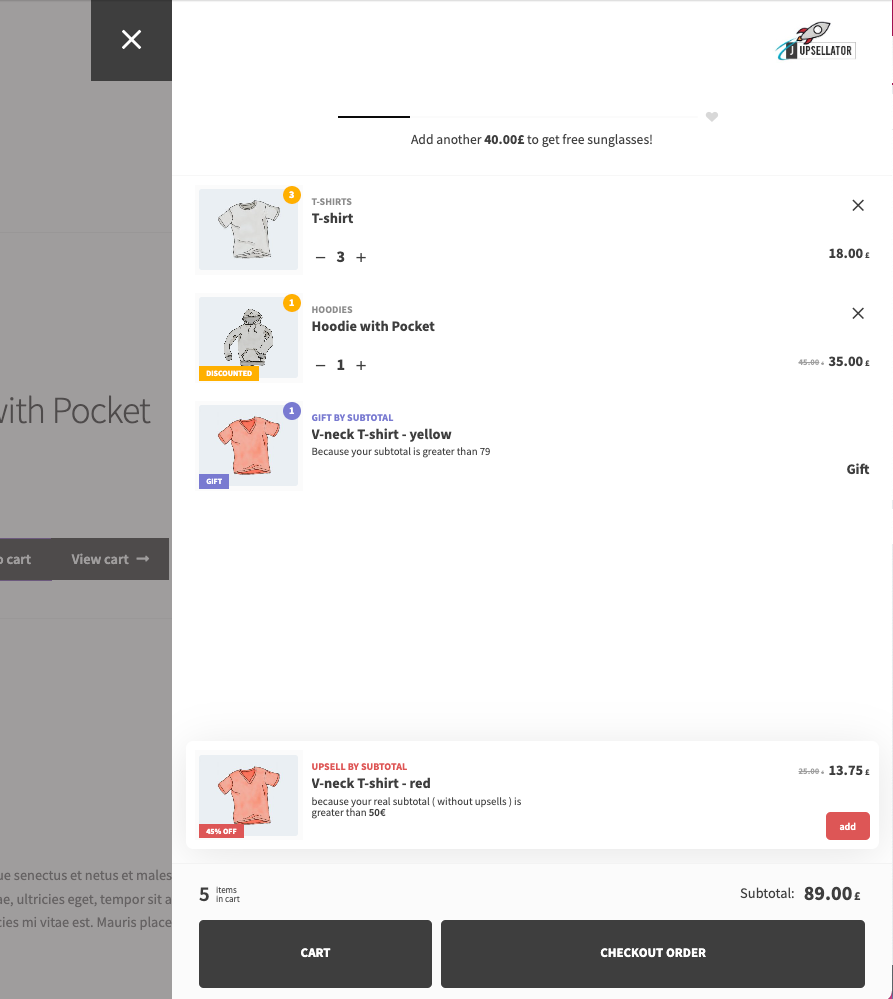Decrease Hoodie with Pocket quantity
The width and height of the screenshot is (893, 999).
[320, 366]
